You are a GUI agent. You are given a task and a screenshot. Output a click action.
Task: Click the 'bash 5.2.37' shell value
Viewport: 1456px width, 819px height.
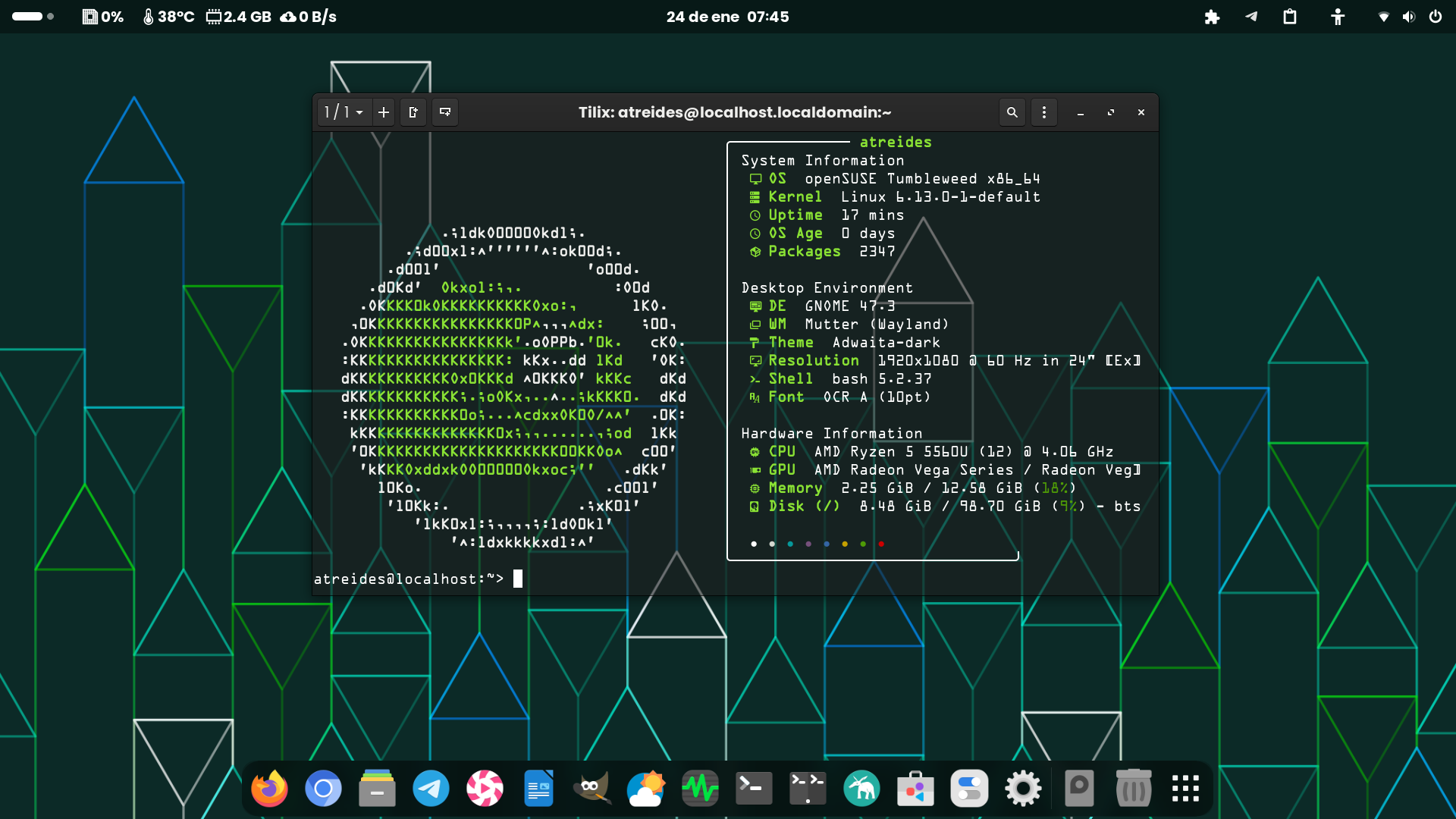coord(882,379)
